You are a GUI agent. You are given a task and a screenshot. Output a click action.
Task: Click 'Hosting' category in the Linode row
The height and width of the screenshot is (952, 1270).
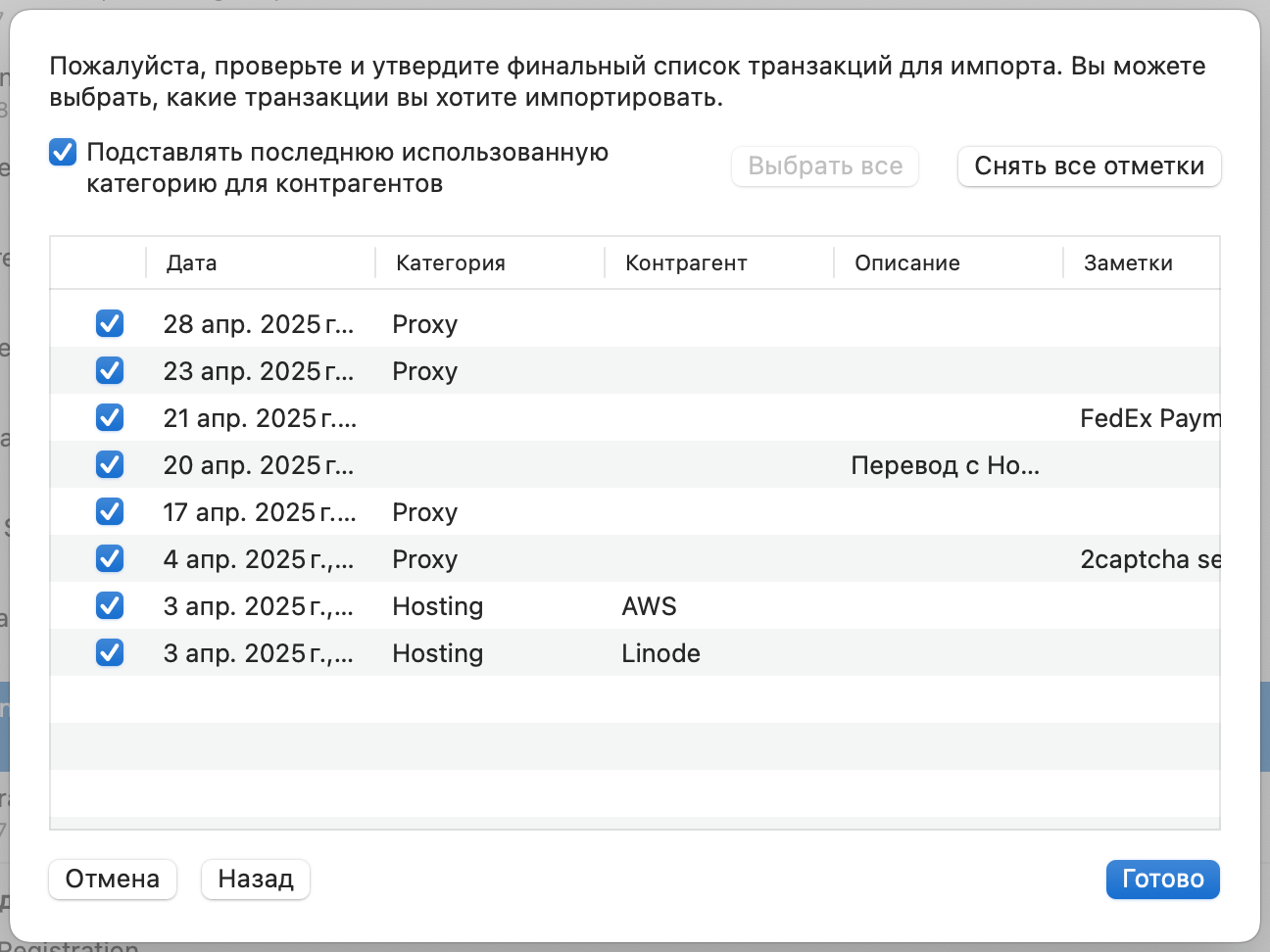click(438, 653)
